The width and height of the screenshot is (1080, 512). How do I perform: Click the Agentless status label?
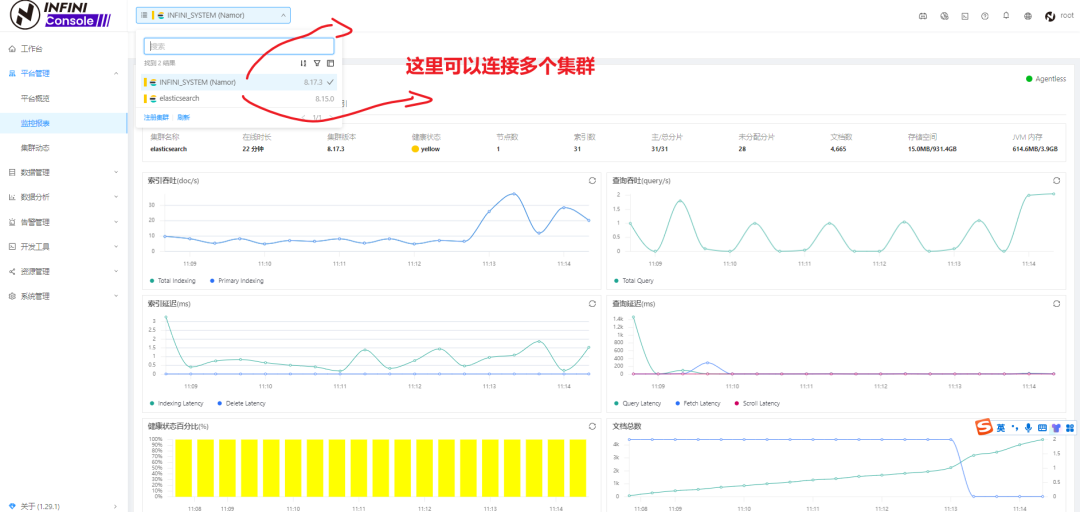[x=1050, y=79]
